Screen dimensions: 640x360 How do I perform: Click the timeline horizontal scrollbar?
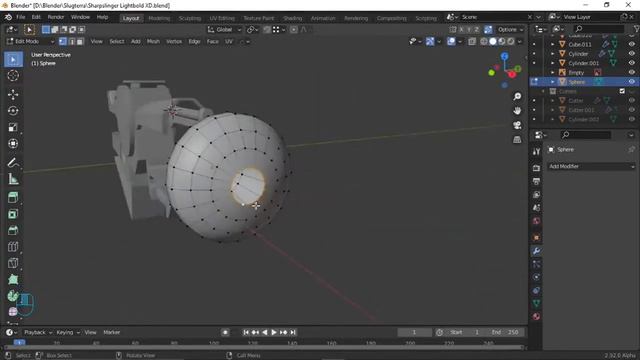264,348
